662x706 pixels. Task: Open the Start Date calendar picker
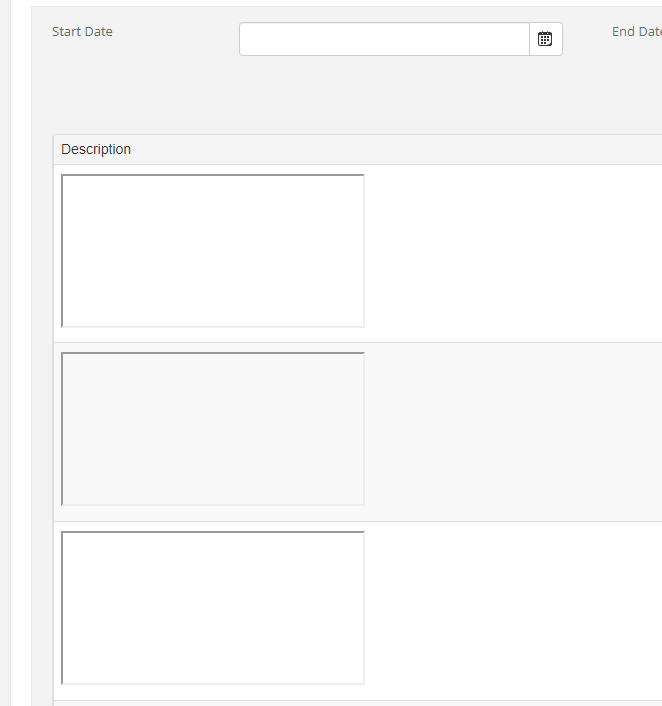point(545,39)
